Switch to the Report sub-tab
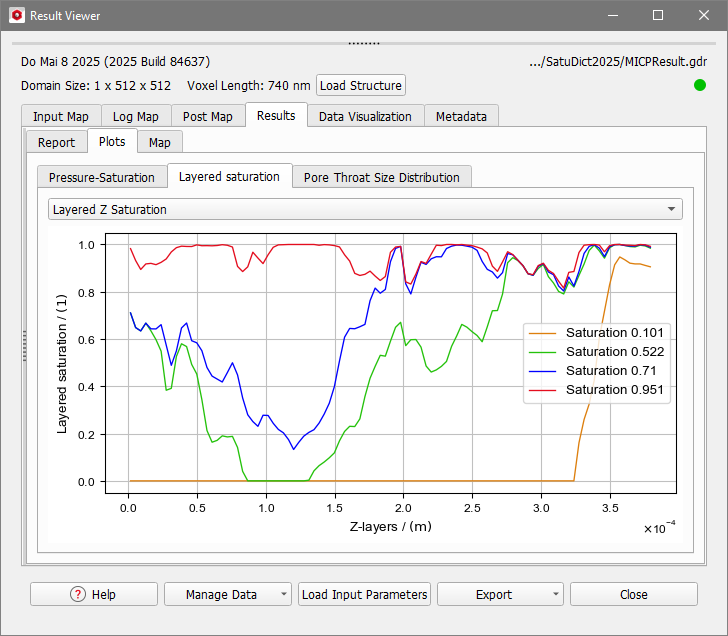This screenshot has width=728, height=636. point(56,142)
